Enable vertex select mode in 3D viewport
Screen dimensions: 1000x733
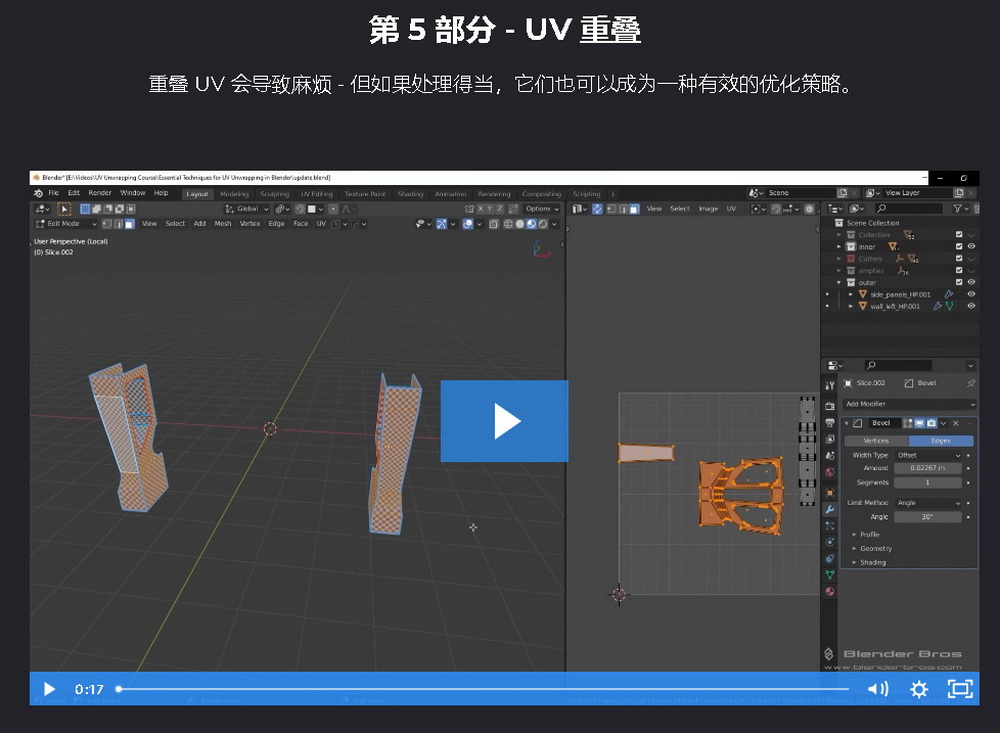point(107,224)
